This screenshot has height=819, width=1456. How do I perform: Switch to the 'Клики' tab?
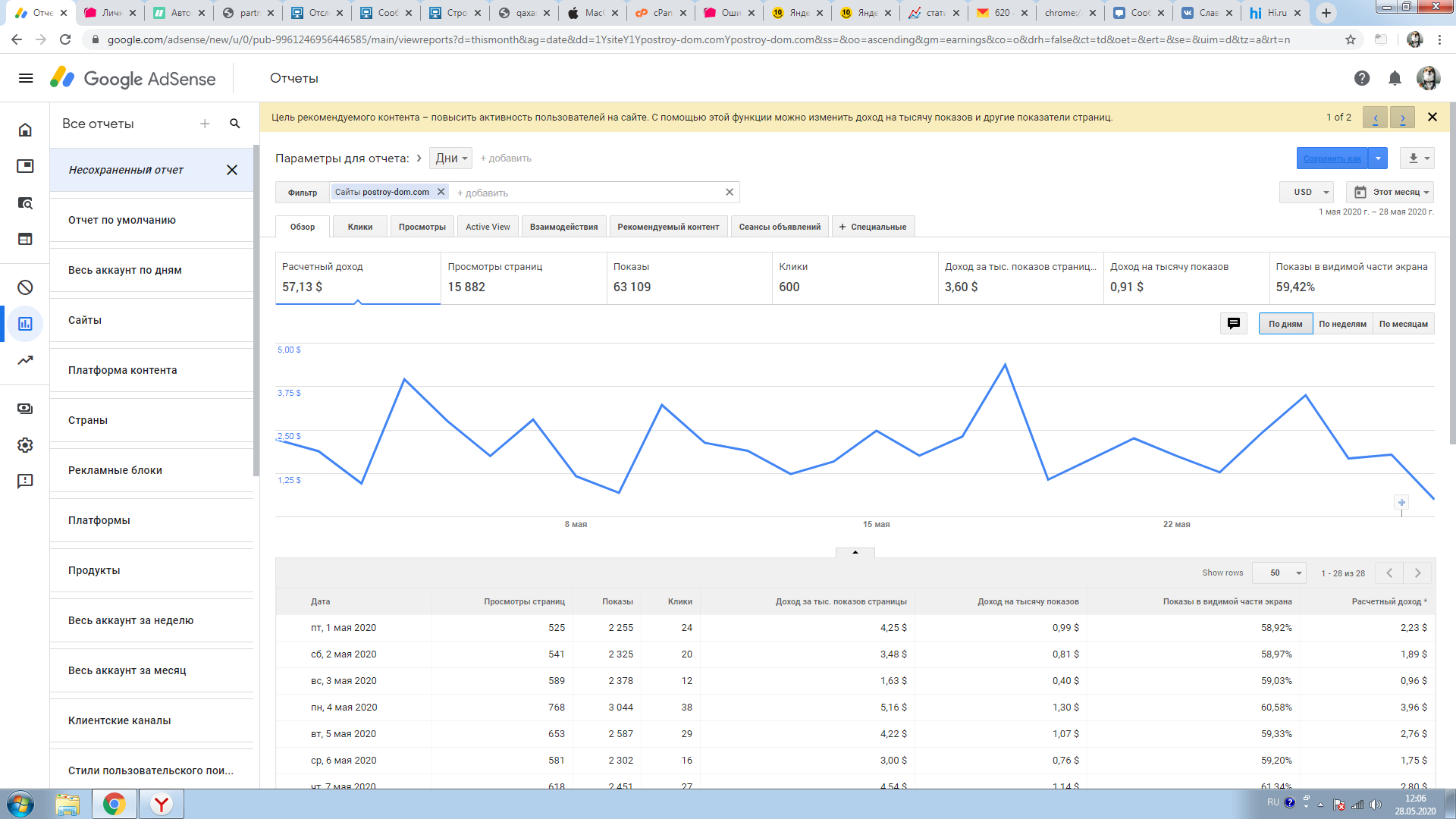coord(359,227)
